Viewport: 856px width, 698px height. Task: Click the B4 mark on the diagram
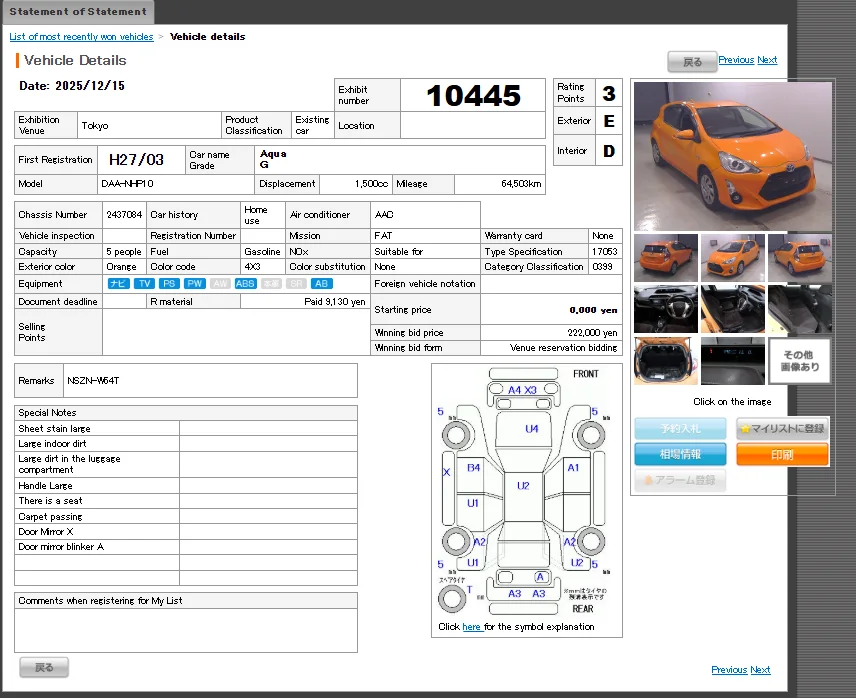[473, 468]
